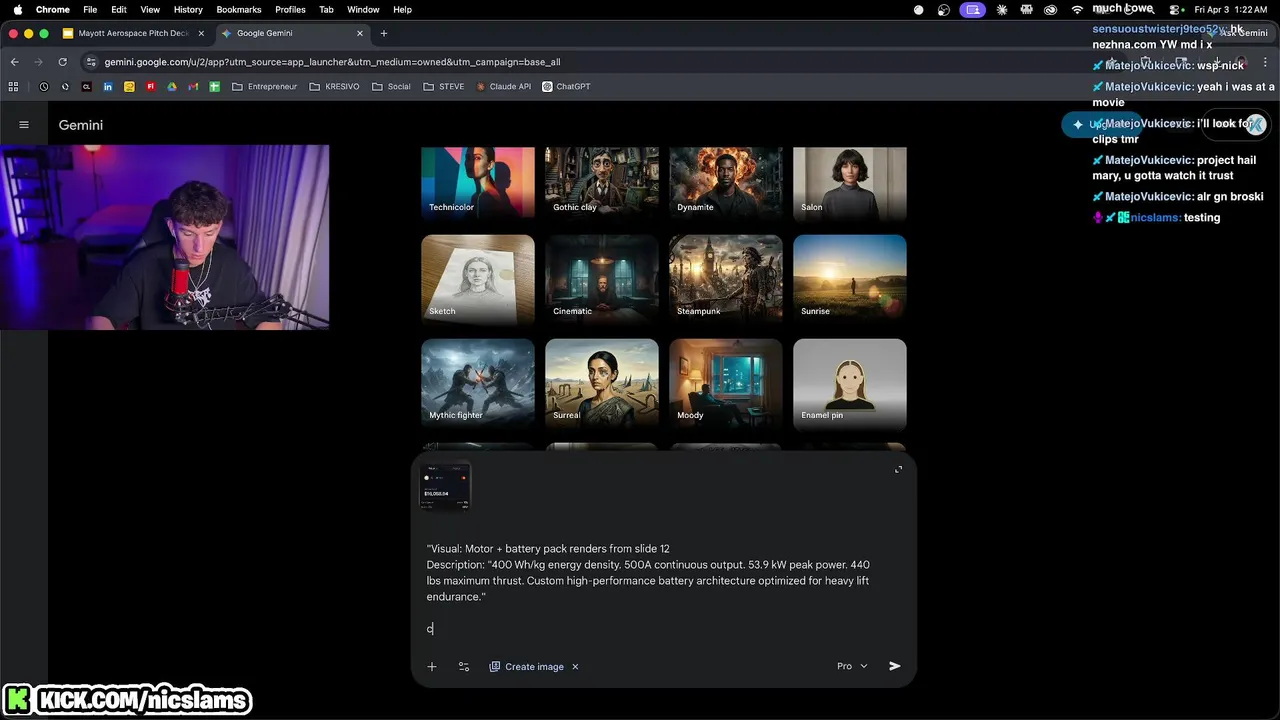Click the Create image chip
1280x720 pixels.
coord(527,666)
